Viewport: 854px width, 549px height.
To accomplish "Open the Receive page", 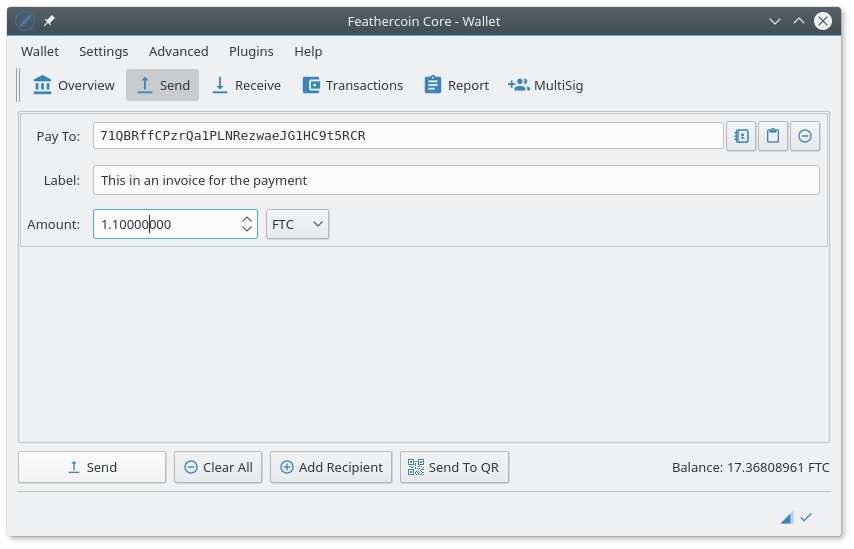I will click(x=247, y=86).
